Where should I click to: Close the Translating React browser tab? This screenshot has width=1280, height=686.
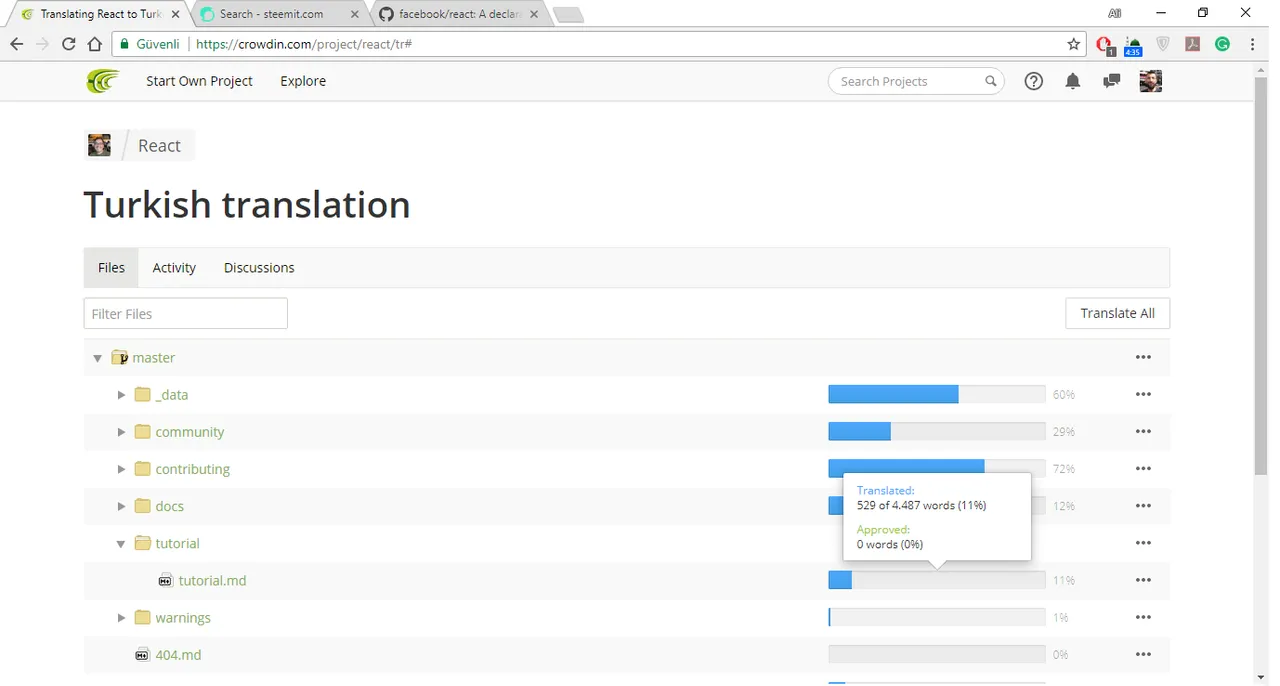(x=175, y=14)
